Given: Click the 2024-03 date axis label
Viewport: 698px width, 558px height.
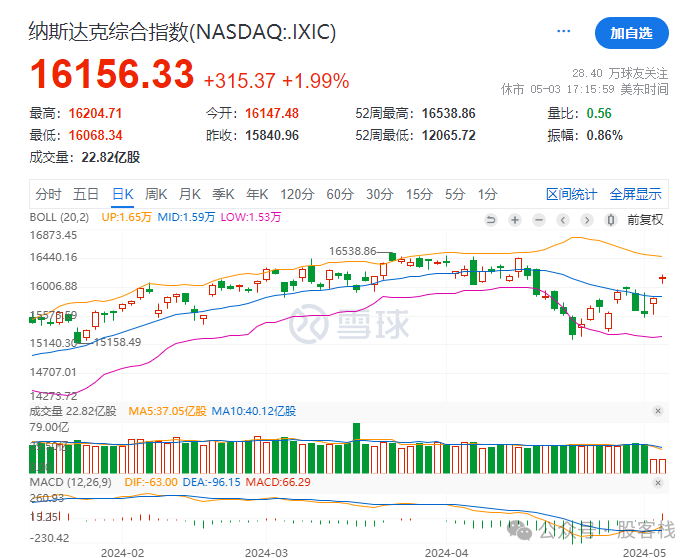Looking at the screenshot, I should coord(266,553).
